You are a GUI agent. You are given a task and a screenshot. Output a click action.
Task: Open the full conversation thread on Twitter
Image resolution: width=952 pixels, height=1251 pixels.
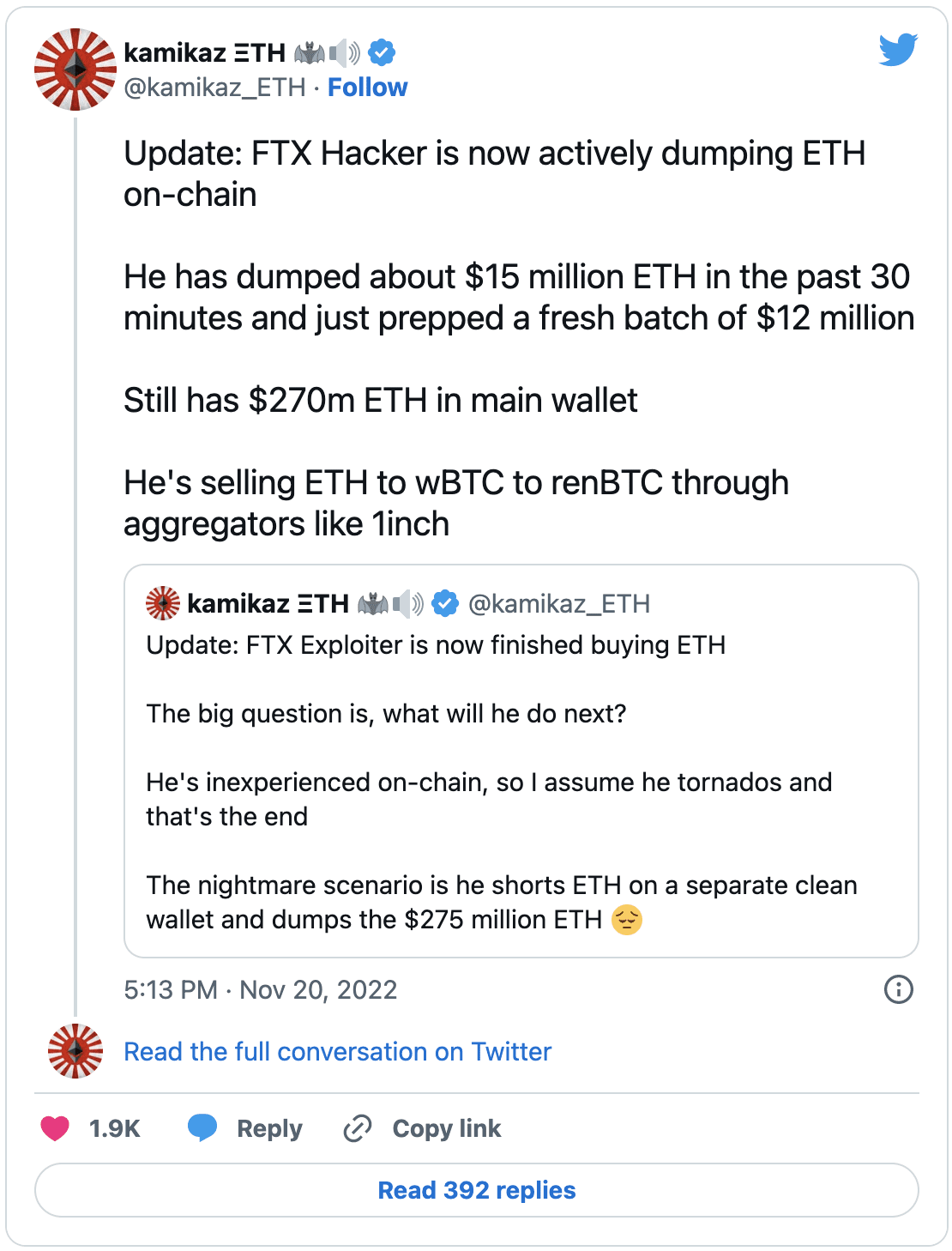click(x=337, y=1051)
